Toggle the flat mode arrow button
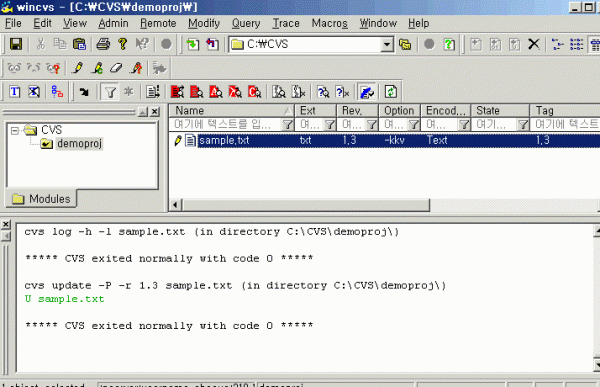Screen dimensions: 600x387 (x=84, y=92)
